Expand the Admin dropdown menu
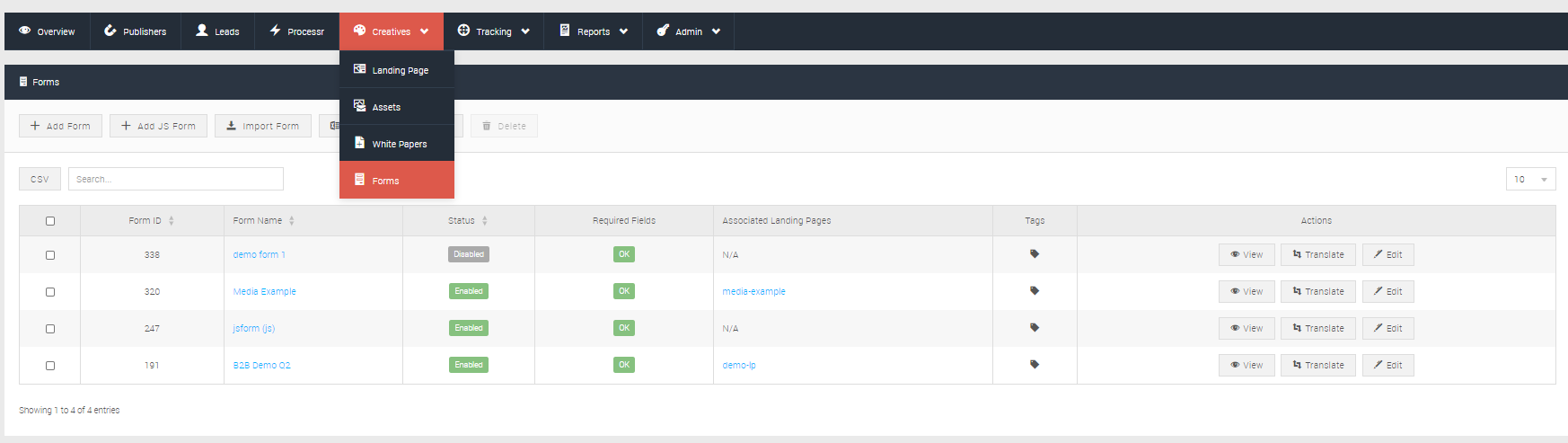Screen dimensions: 1568x443 [688, 31]
